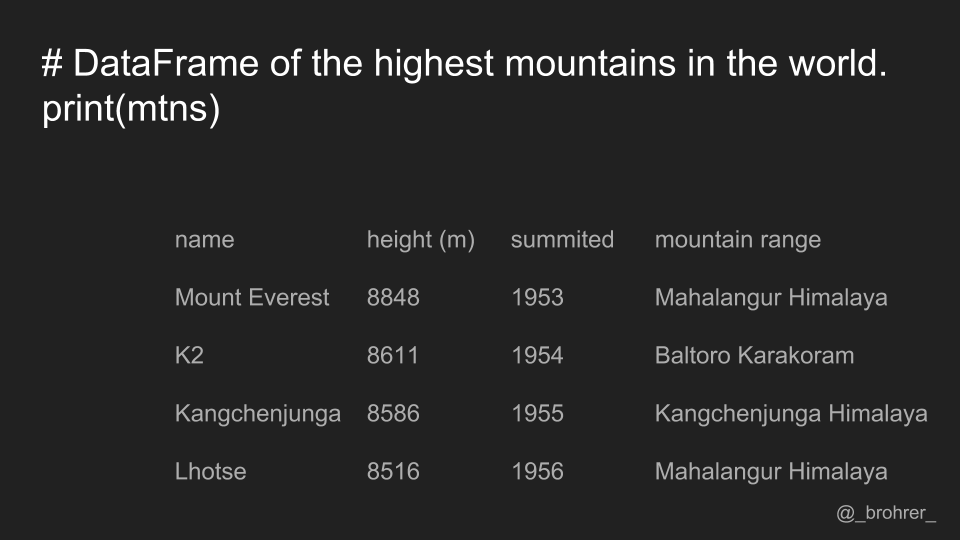Click the summited year 1953
The image size is (960, 540).
(537, 298)
